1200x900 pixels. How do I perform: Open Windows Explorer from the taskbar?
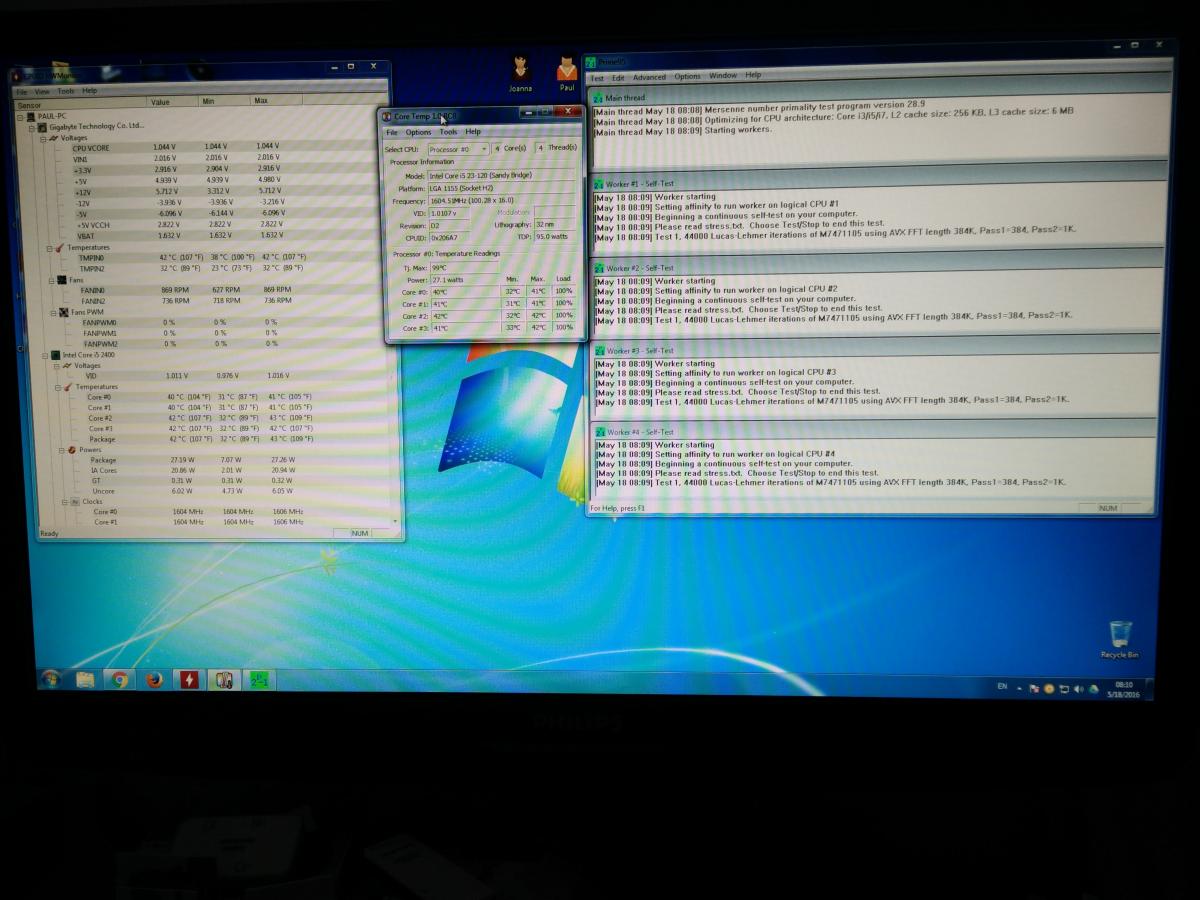point(85,680)
